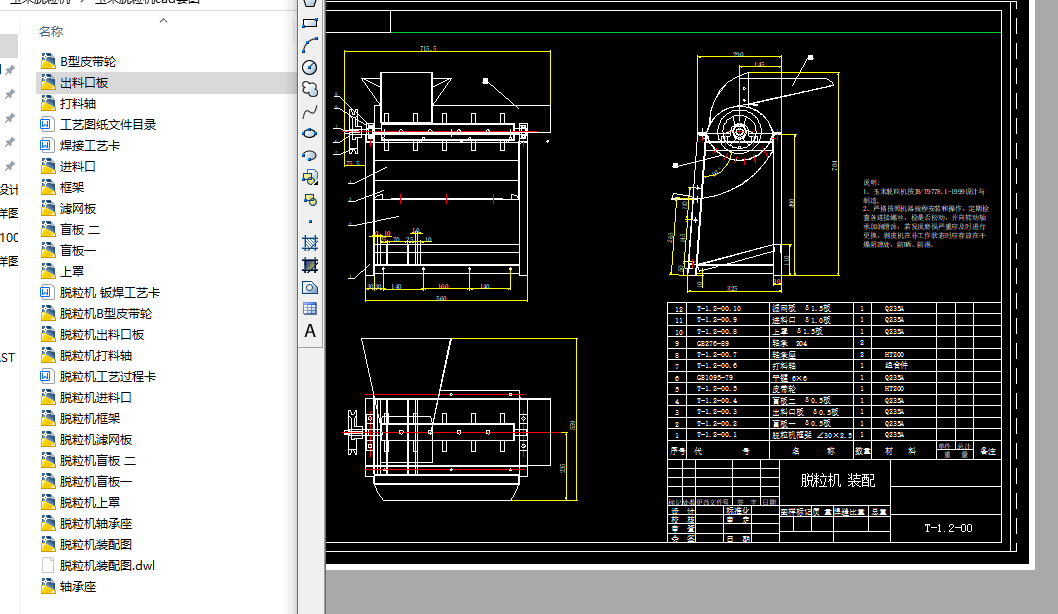Select the 脱粒机工艺过程卡 document
Screen dimensions: 1058x614
click(x=108, y=376)
